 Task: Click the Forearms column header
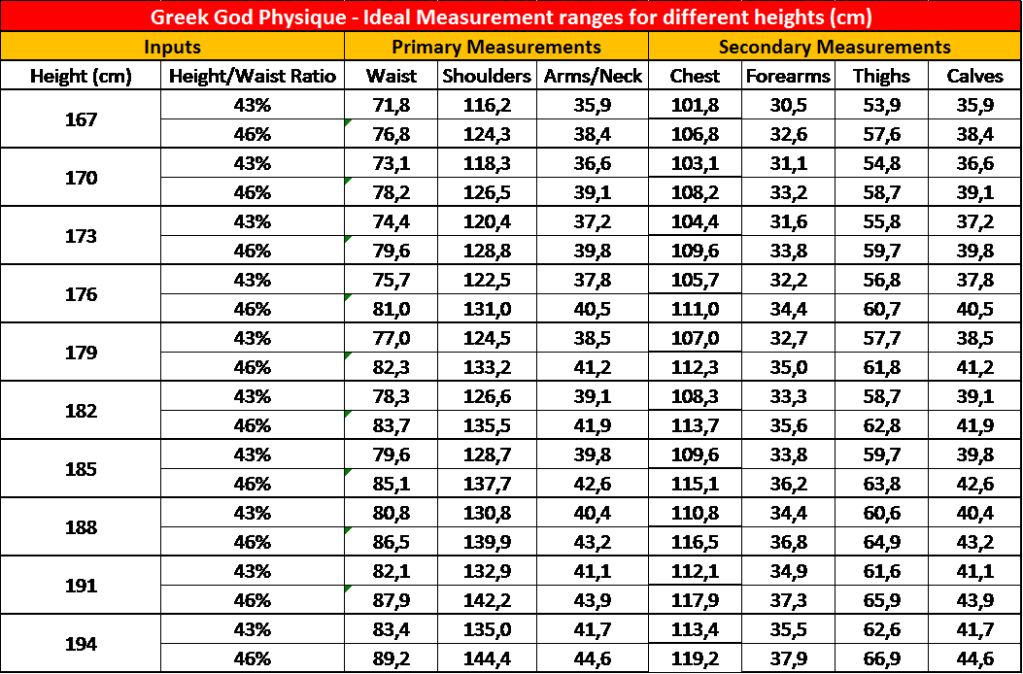(787, 76)
